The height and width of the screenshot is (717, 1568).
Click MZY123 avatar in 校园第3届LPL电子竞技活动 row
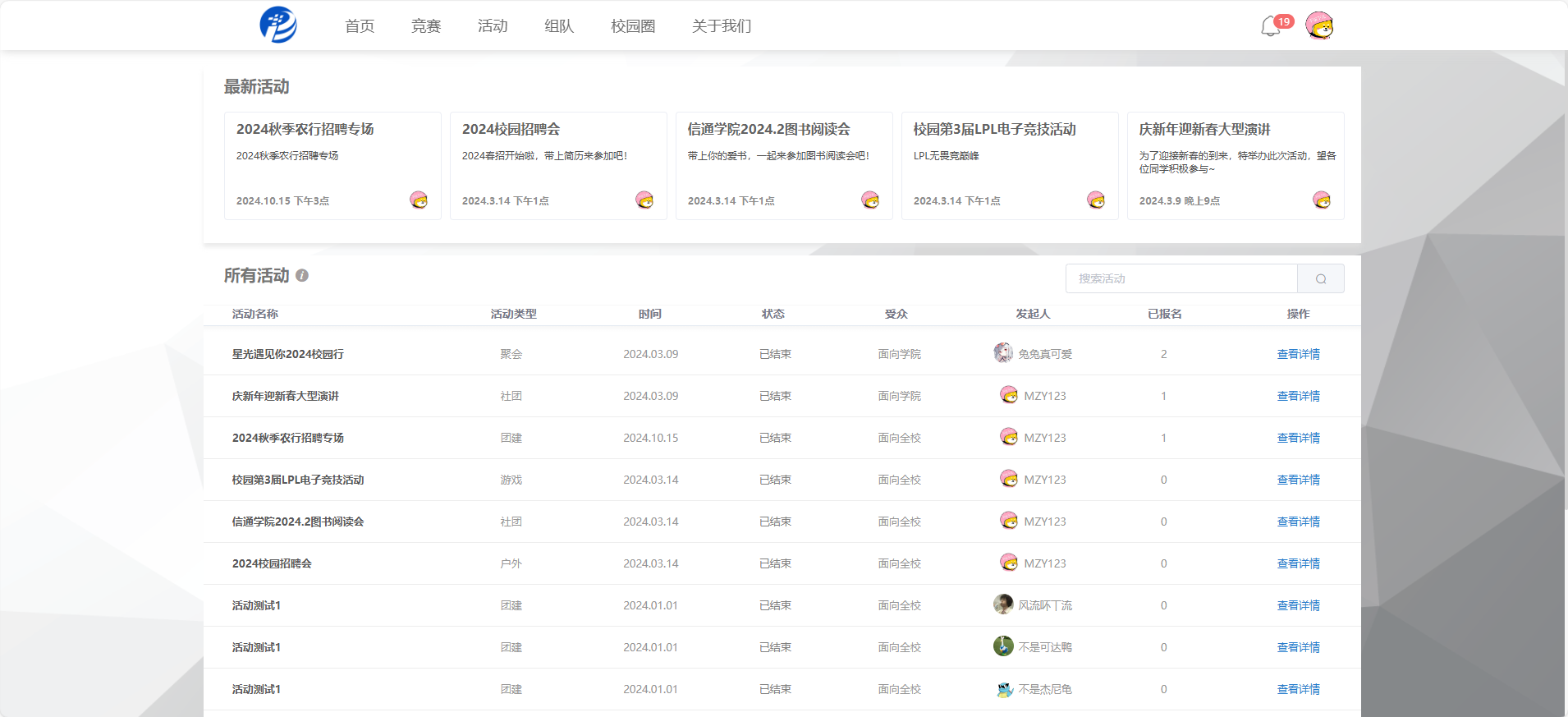tap(1009, 479)
